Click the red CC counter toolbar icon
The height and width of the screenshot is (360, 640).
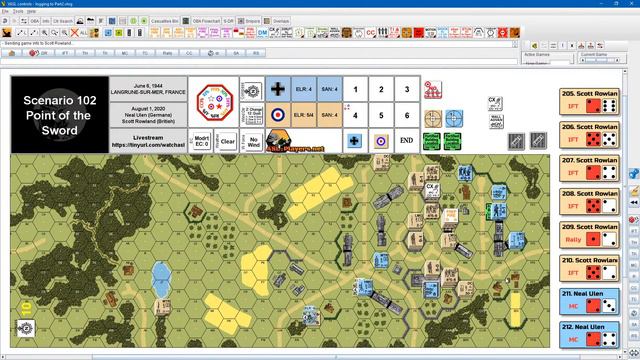tap(370, 33)
